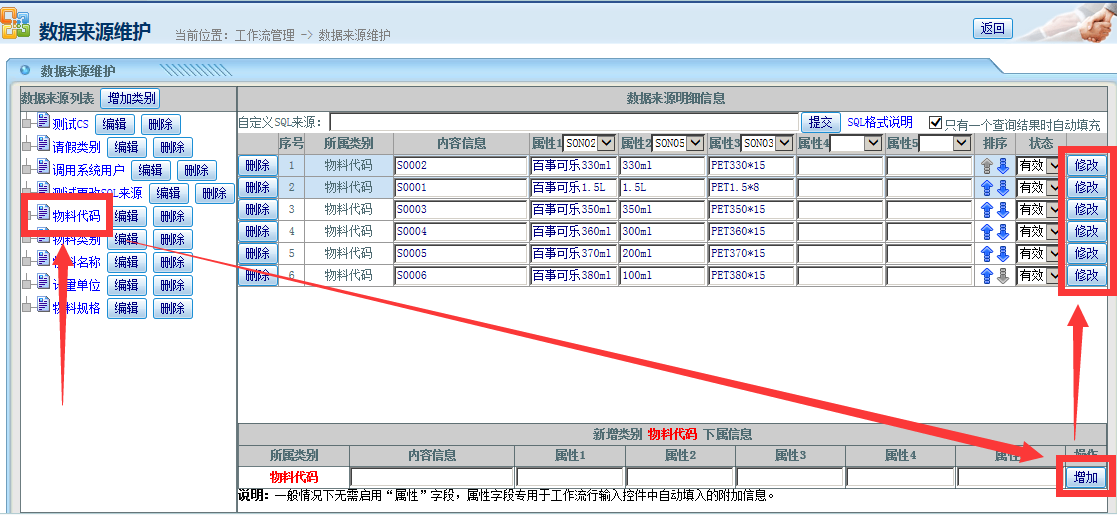This screenshot has height=515, width=1117.
Task: Select 请假类别 in the data source tree
Action: coord(76,147)
